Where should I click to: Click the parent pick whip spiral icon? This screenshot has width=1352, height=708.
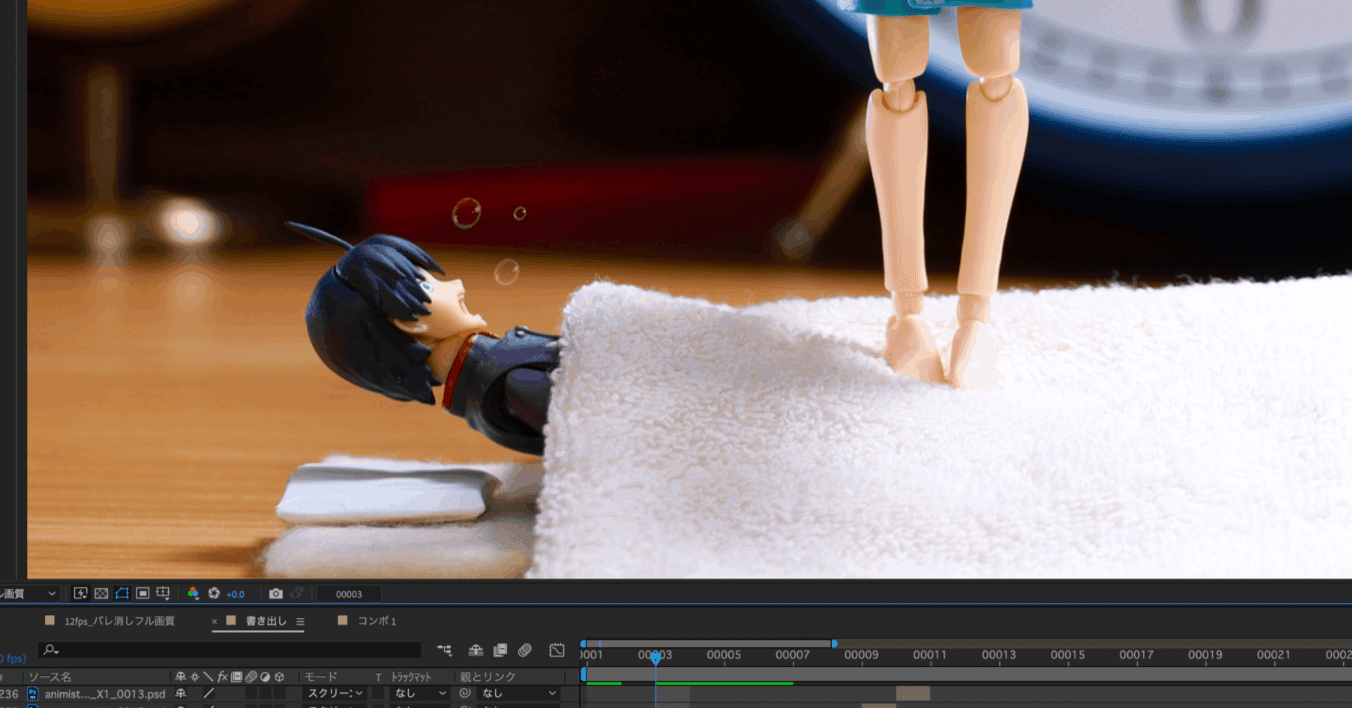coord(465,694)
